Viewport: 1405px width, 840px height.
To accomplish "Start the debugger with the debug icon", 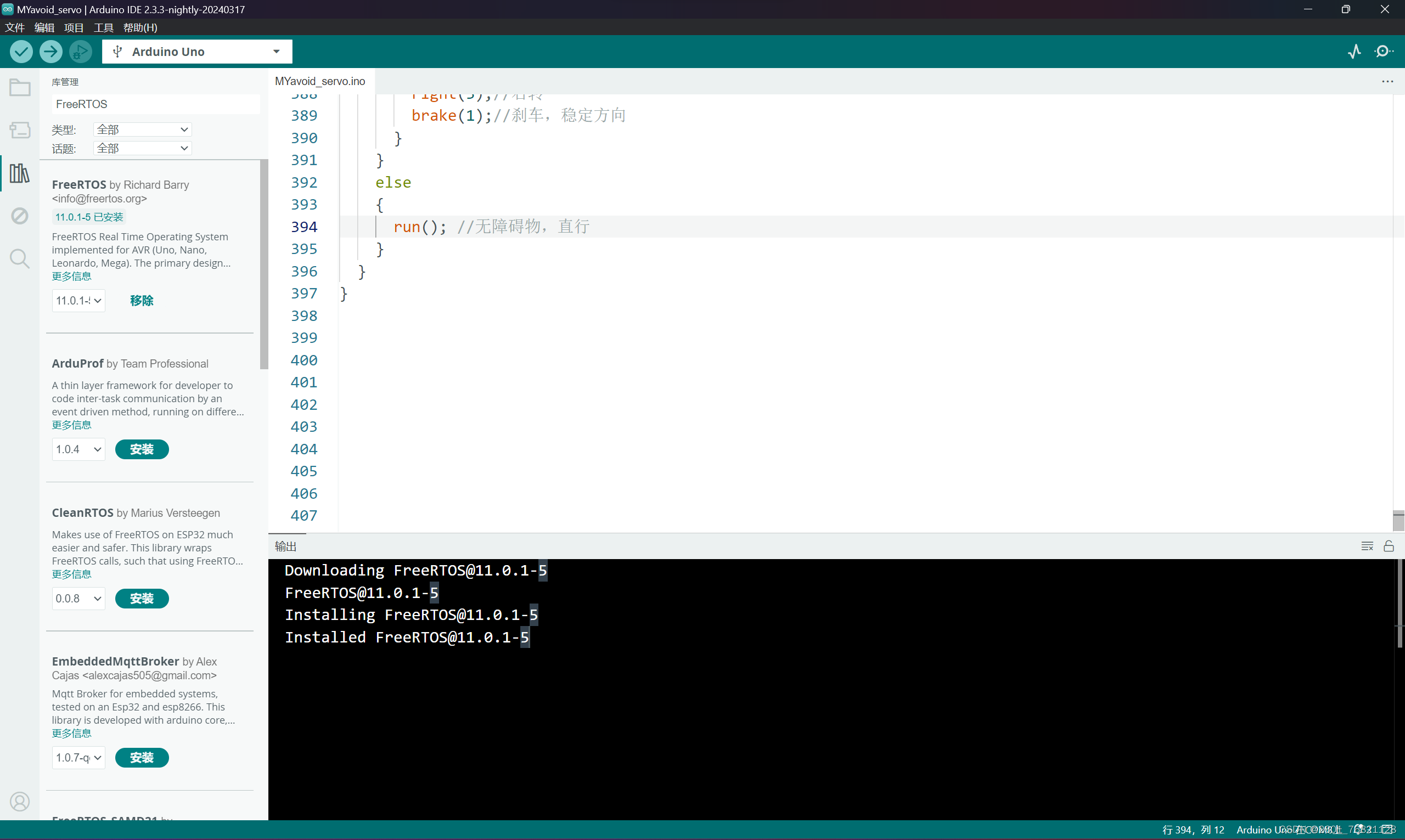I will pyautogui.click(x=80, y=52).
